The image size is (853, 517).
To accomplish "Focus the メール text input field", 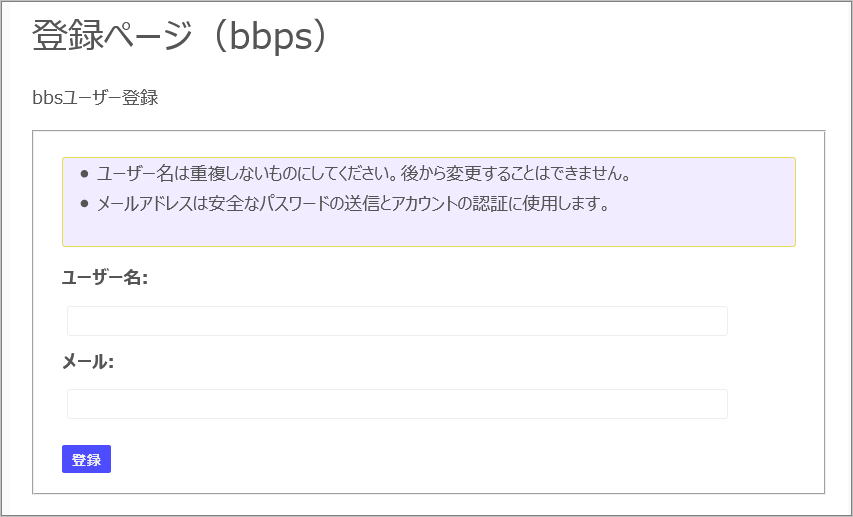I will click(x=397, y=404).
